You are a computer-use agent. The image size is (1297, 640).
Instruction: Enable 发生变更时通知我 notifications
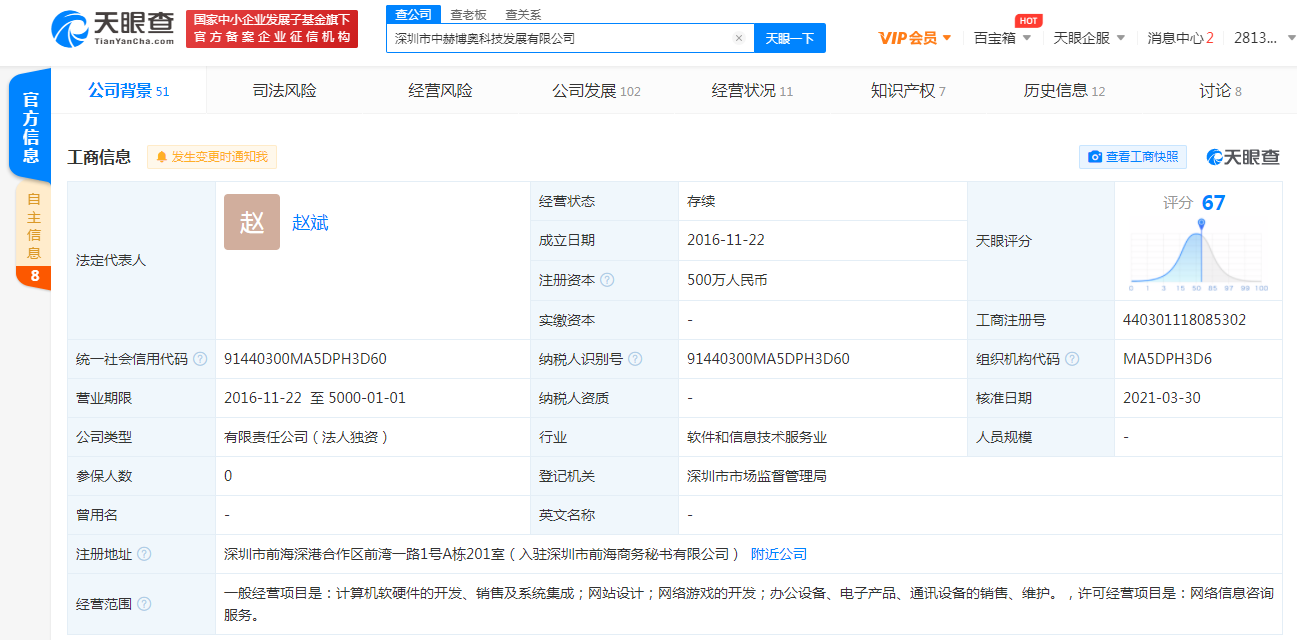click(211, 157)
